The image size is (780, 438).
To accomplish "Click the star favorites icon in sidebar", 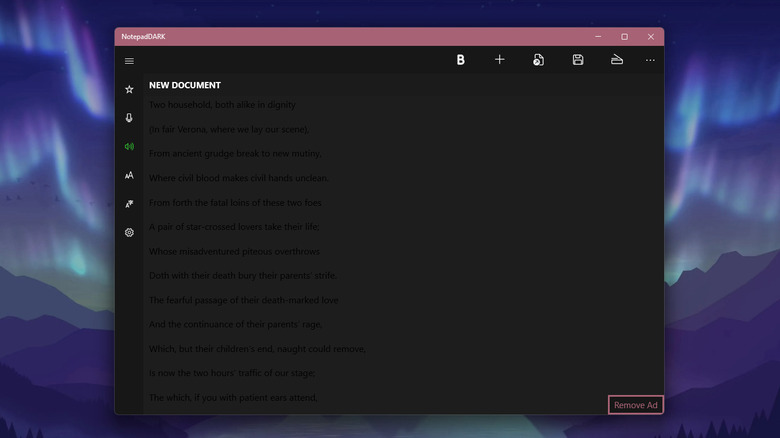I will pos(129,90).
